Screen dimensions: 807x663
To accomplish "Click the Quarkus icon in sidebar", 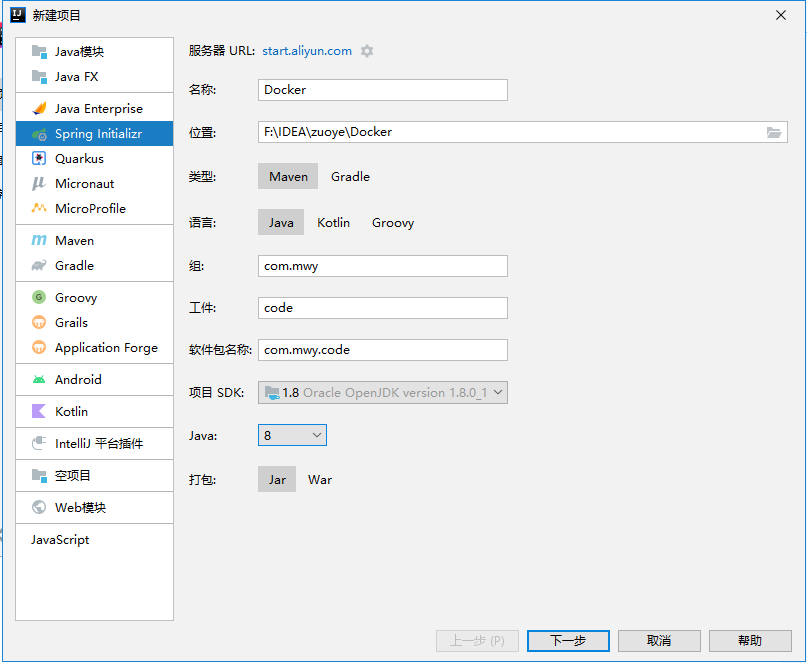I will (x=39, y=159).
